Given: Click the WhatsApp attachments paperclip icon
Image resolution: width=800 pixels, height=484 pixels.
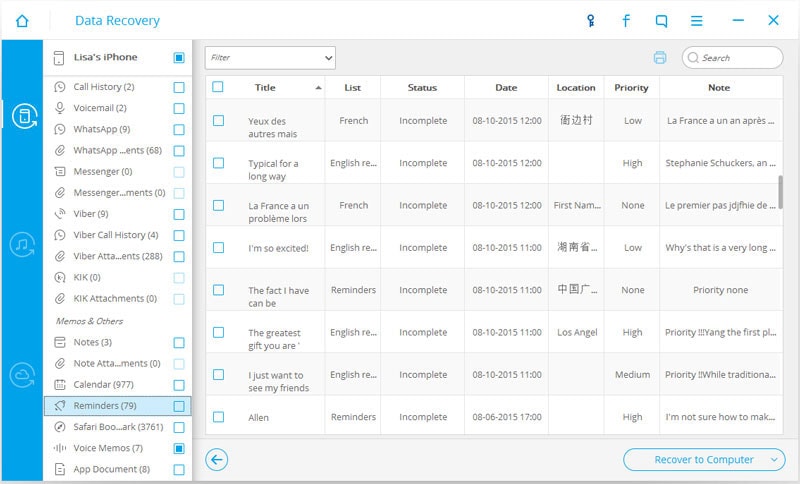Looking at the screenshot, I should (x=60, y=150).
